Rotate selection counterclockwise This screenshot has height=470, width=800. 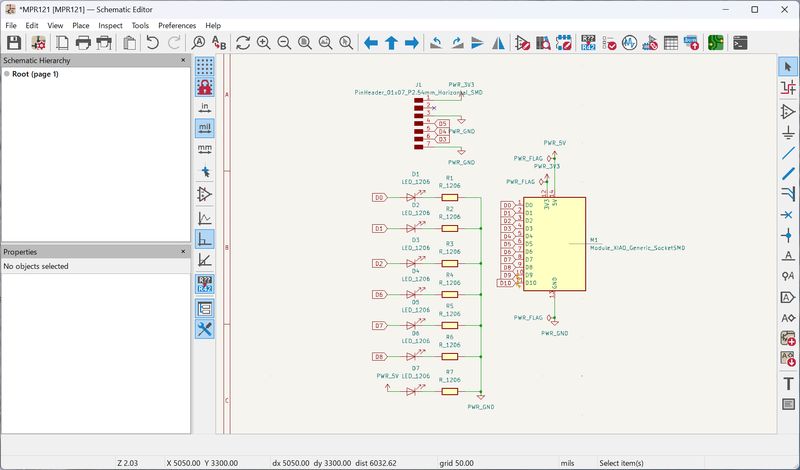(x=436, y=43)
